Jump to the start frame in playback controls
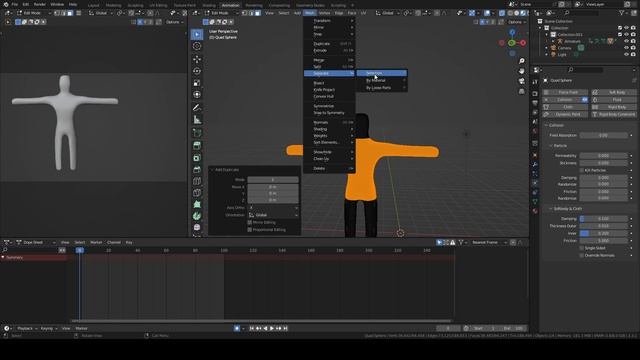 pos(252,328)
